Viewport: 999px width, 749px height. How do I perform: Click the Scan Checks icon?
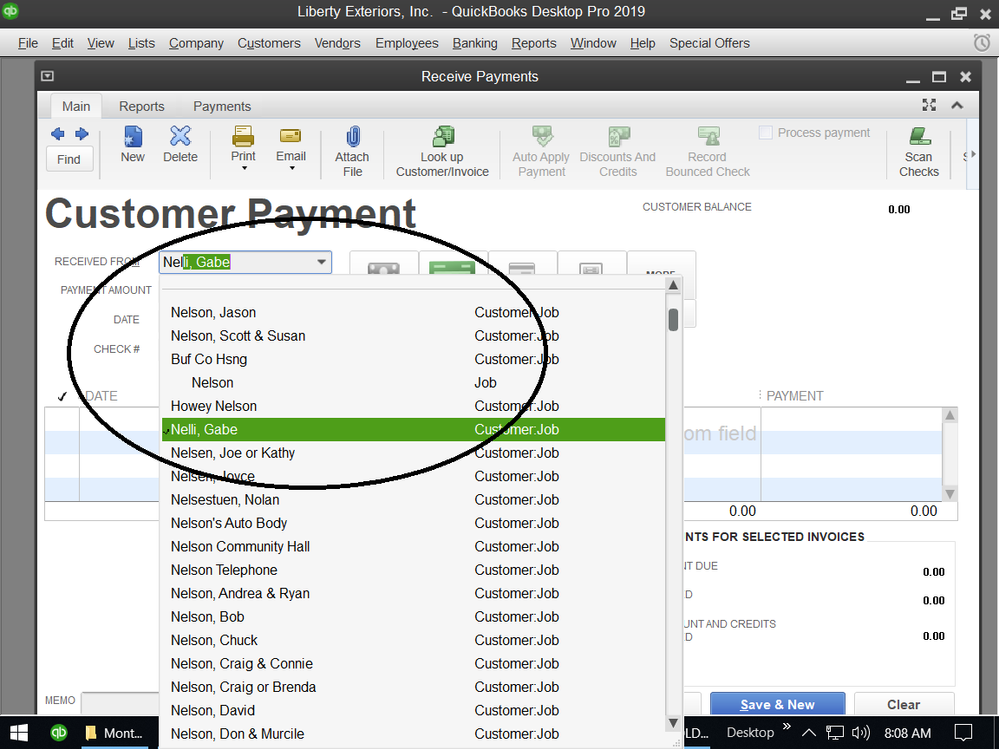919,136
